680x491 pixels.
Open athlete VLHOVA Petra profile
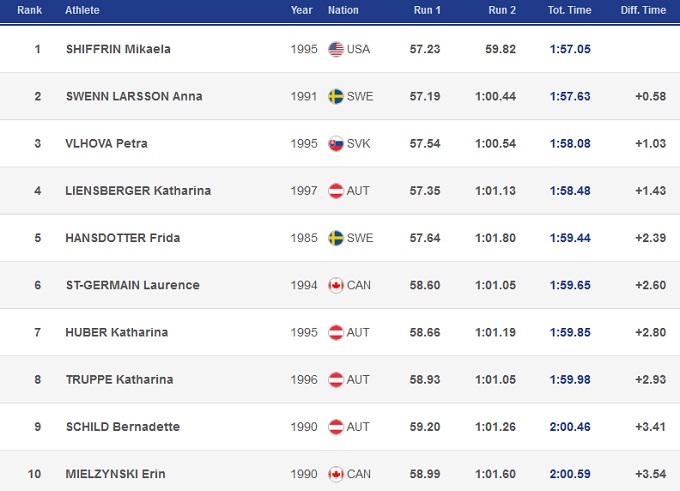pos(106,143)
